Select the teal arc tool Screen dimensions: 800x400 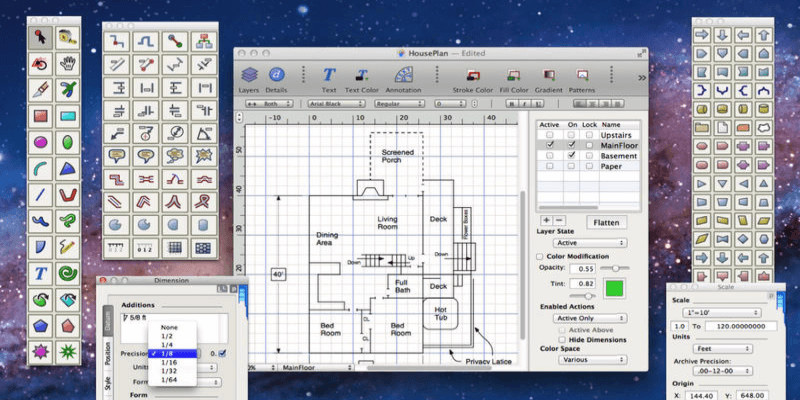pos(40,168)
